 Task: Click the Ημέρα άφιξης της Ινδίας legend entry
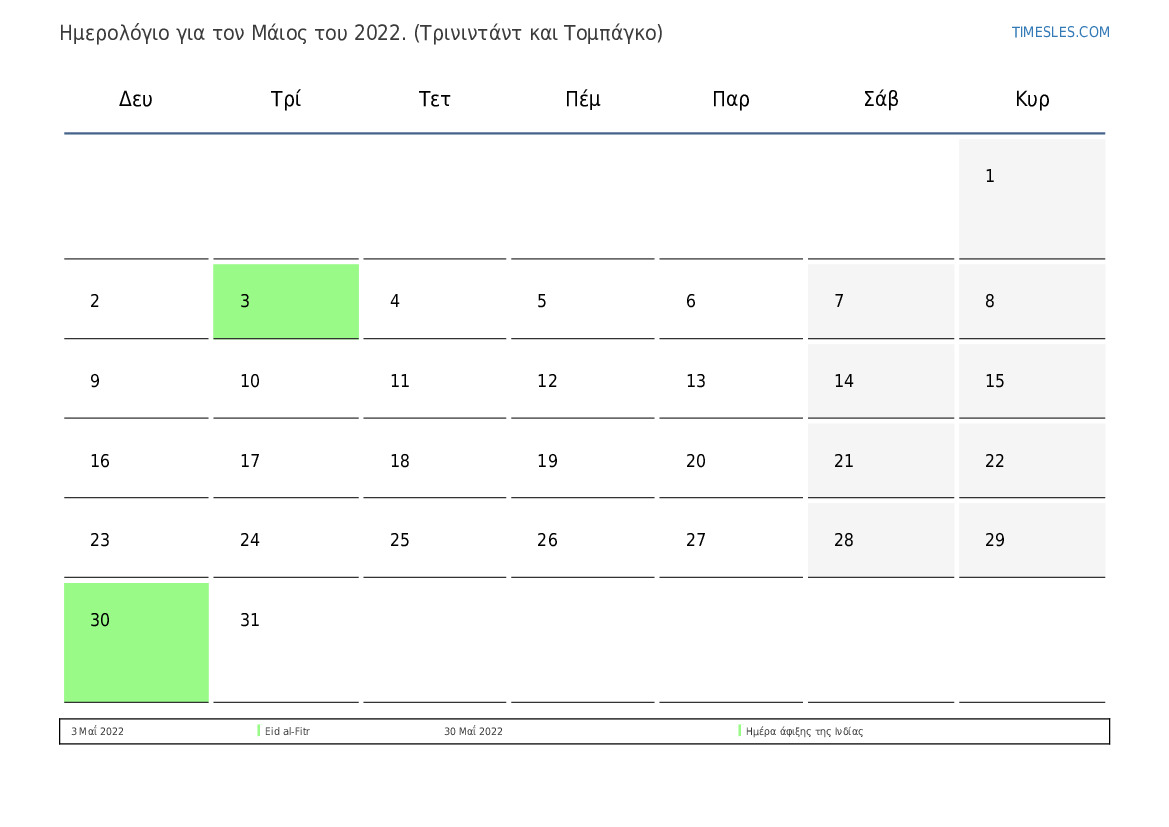[804, 731]
